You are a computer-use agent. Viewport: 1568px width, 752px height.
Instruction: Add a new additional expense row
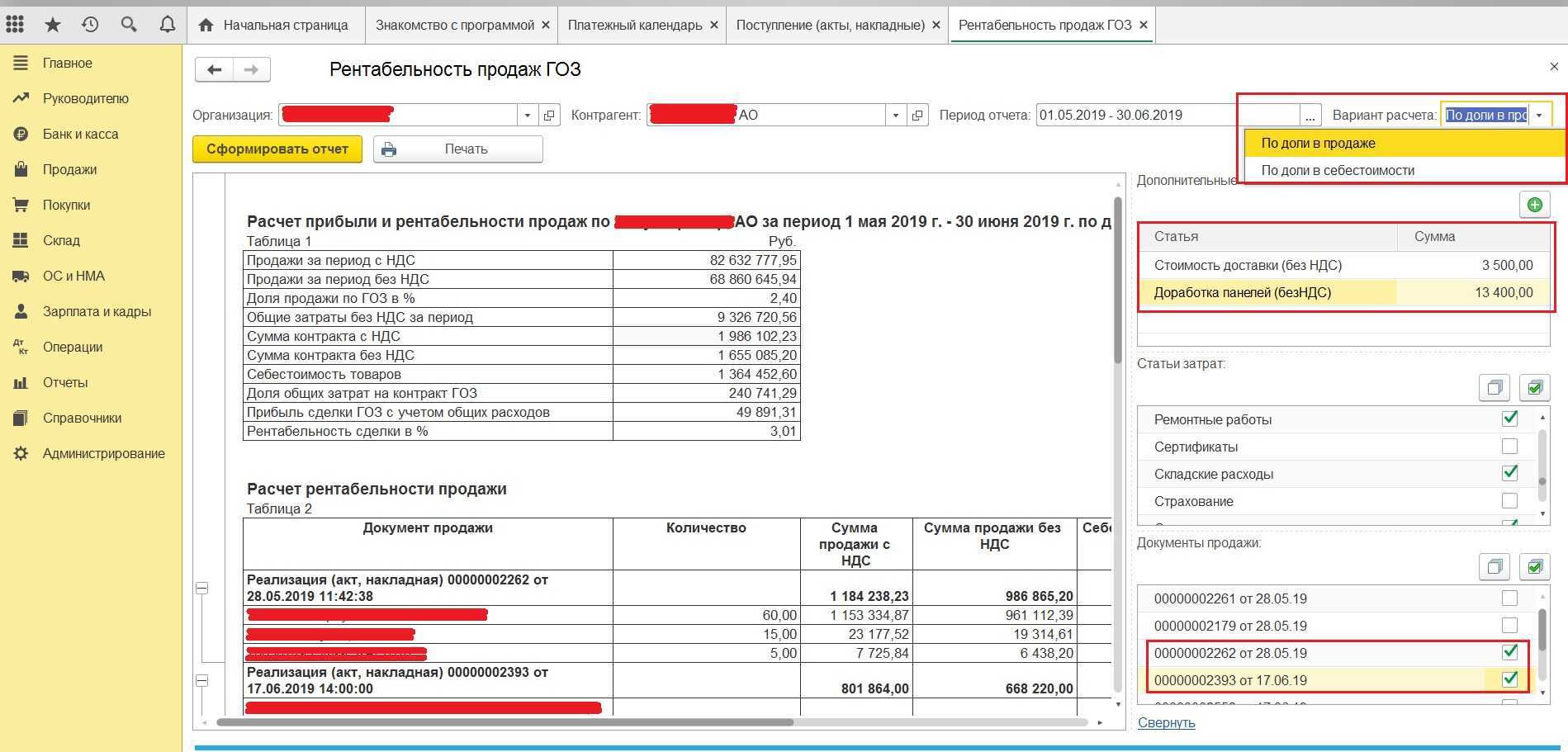click(1534, 205)
